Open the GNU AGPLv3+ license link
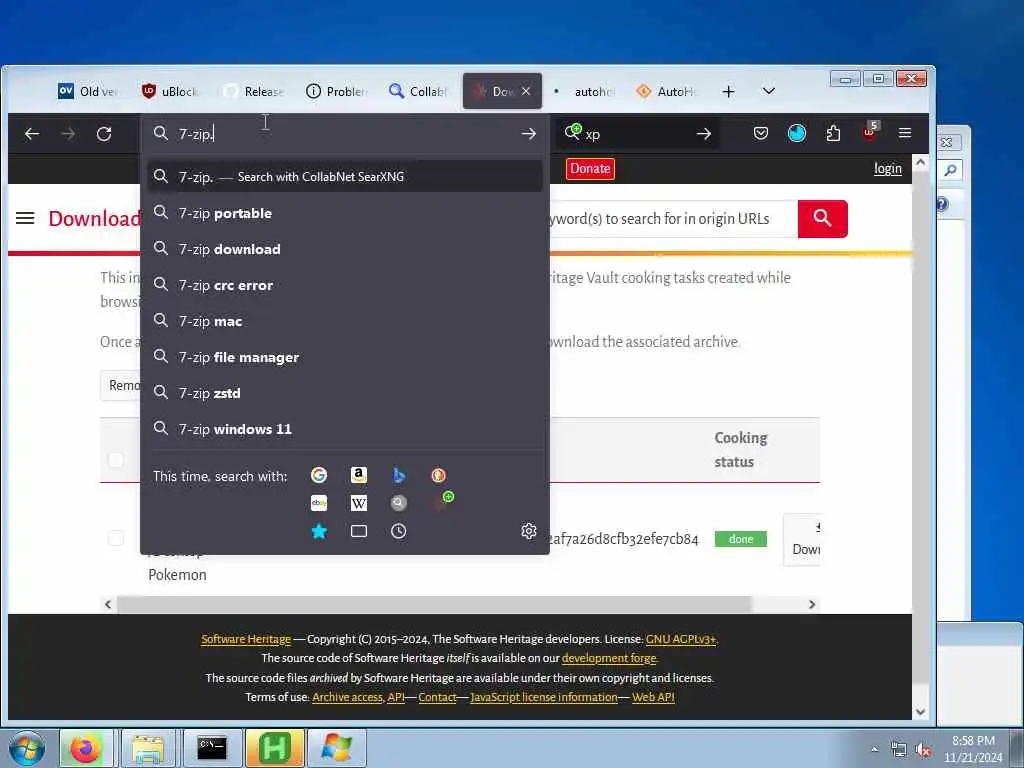 (x=680, y=639)
